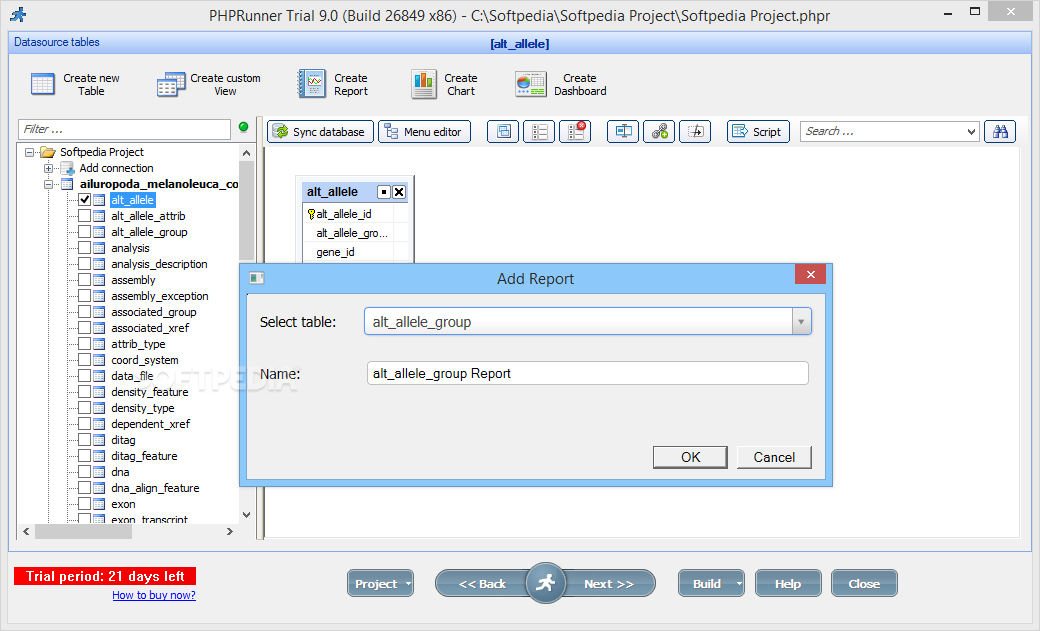Select associated_xref in the table list
This screenshot has width=1040, height=631.
point(150,328)
